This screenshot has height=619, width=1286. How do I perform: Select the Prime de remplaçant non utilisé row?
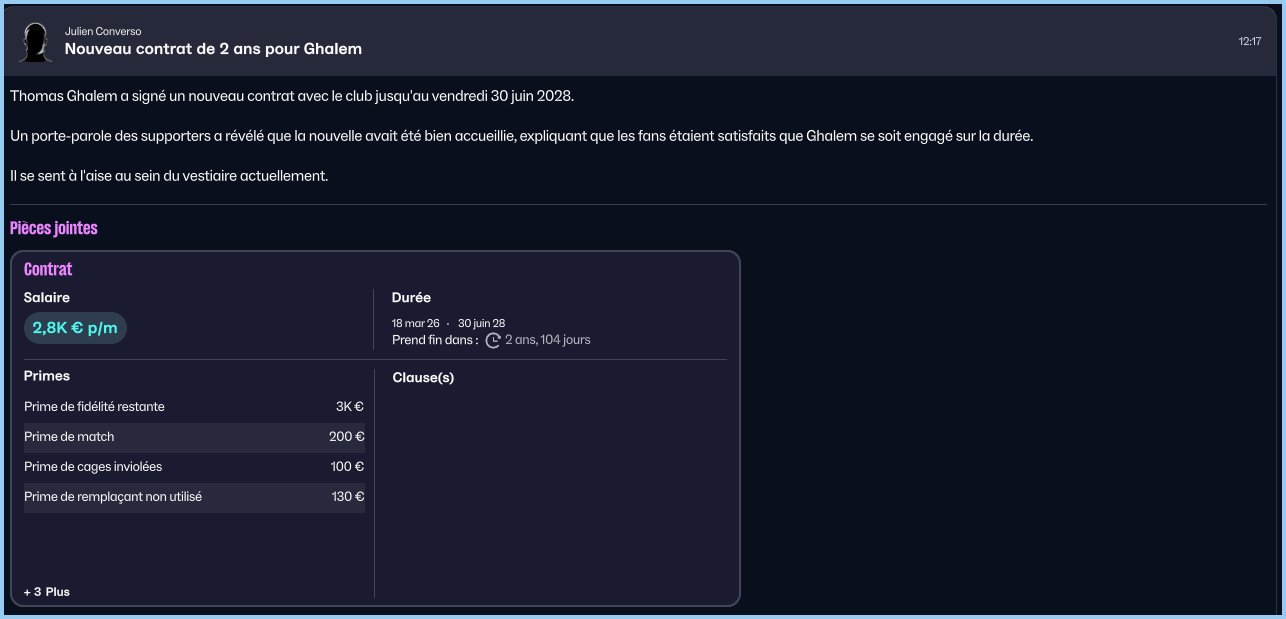(194, 497)
